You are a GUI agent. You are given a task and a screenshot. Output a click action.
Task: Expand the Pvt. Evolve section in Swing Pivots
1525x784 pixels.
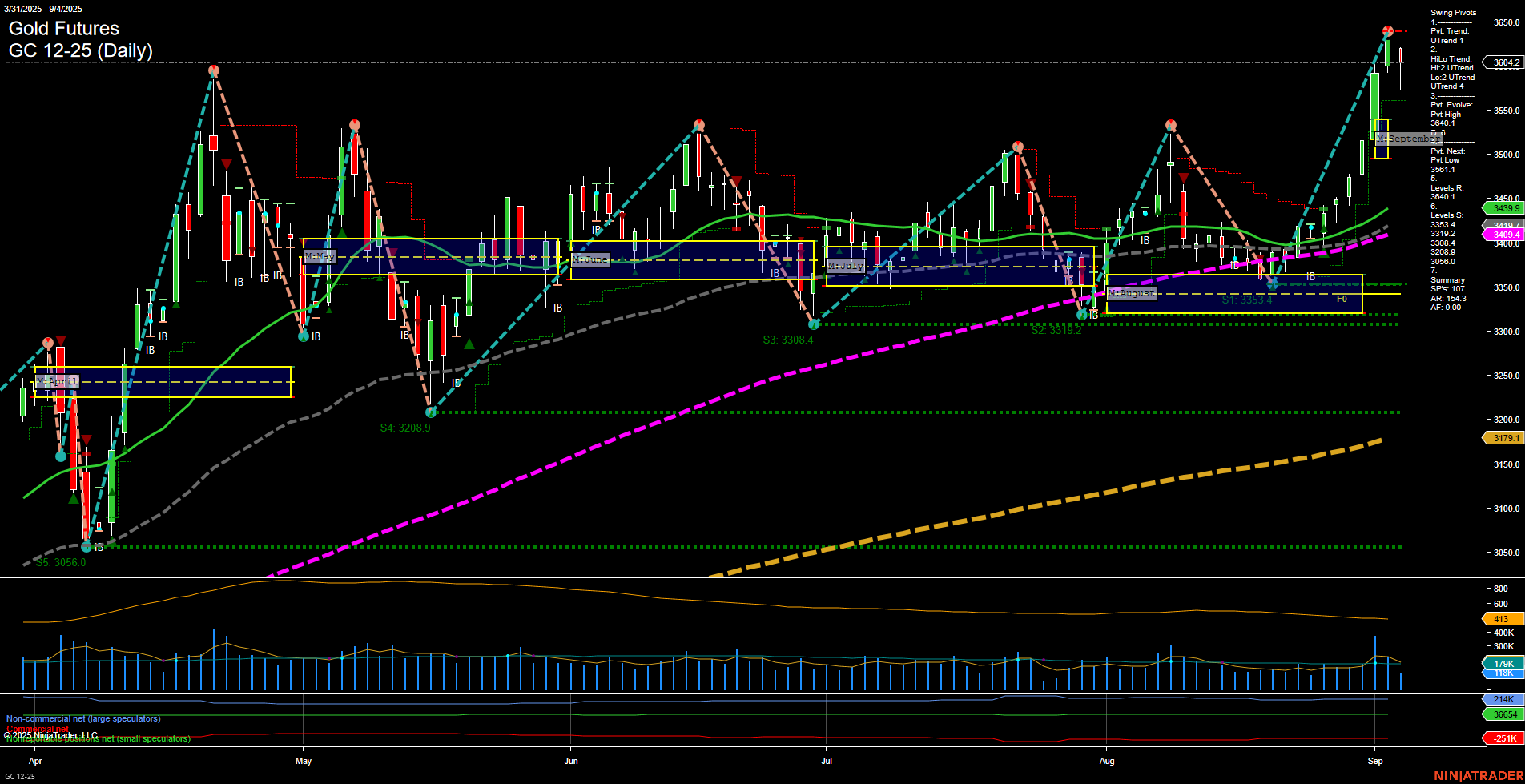tap(1451, 104)
